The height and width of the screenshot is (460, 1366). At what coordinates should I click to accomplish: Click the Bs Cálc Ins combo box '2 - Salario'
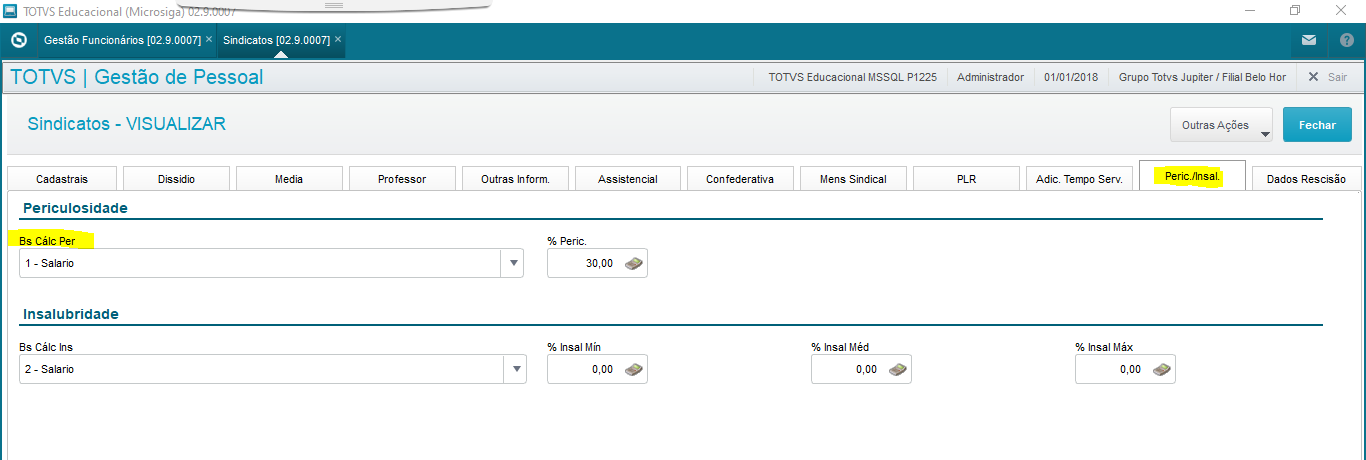(271, 369)
